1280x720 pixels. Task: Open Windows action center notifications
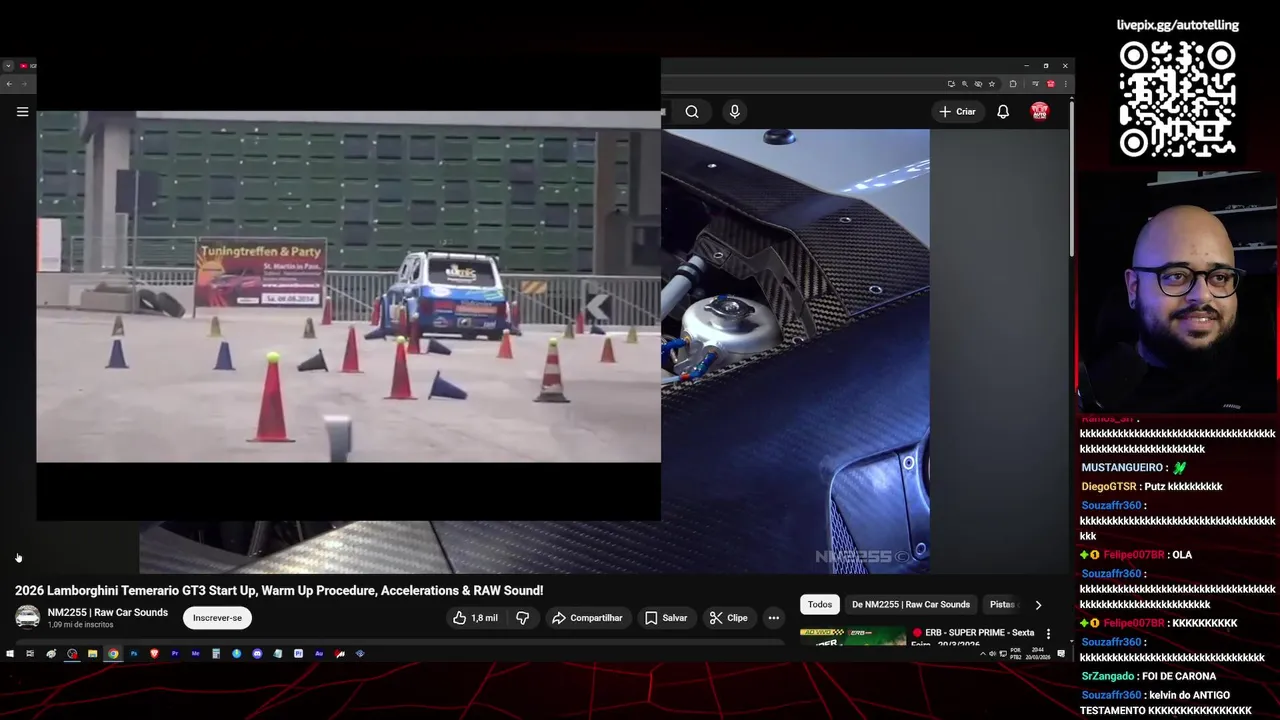click(x=1061, y=654)
